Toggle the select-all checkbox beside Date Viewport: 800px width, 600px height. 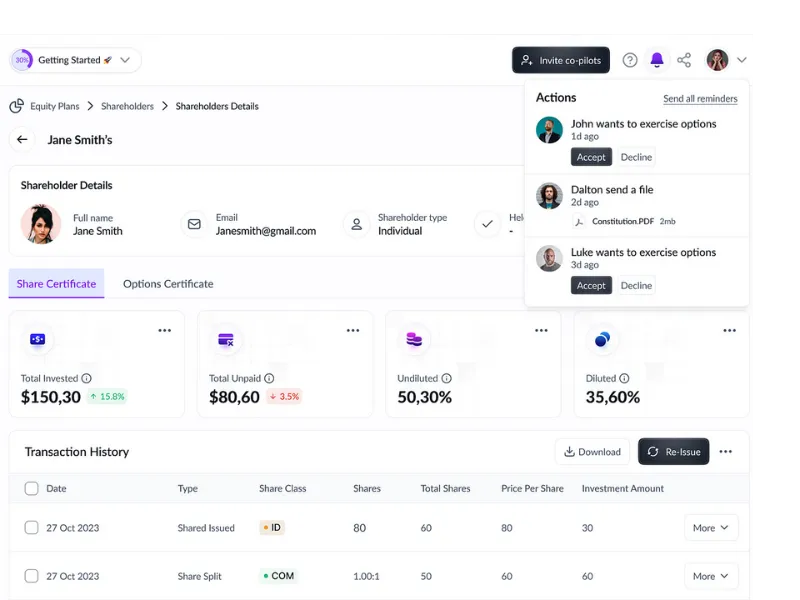click(32, 489)
